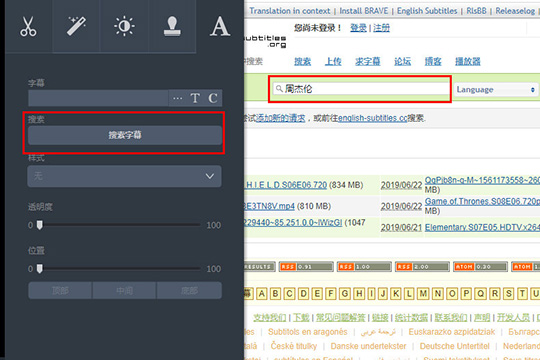Image resolution: width=540 pixels, height=360 pixels.
Task: Click the subtitle file path field
Action: click(98, 98)
